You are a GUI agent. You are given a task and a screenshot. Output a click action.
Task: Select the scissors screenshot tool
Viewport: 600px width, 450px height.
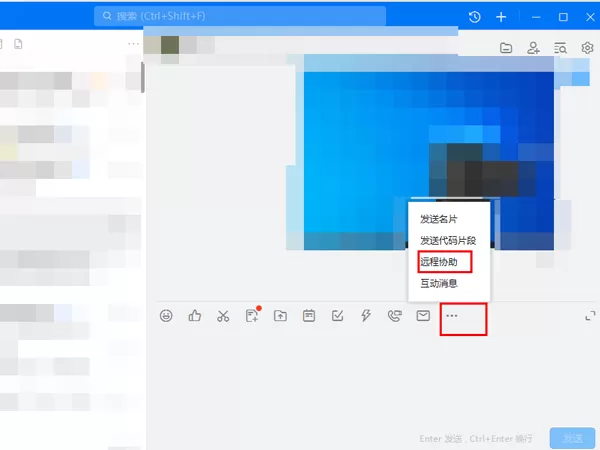point(223,316)
